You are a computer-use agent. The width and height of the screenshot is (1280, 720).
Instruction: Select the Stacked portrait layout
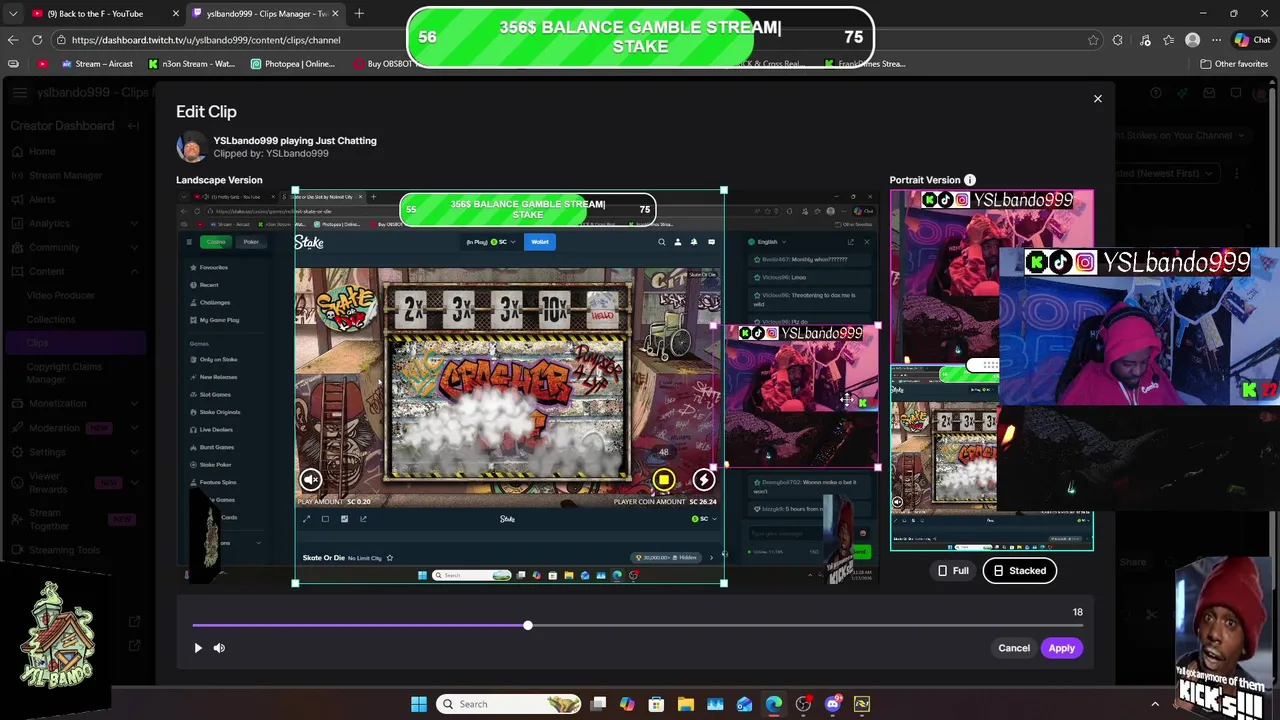click(x=1019, y=571)
